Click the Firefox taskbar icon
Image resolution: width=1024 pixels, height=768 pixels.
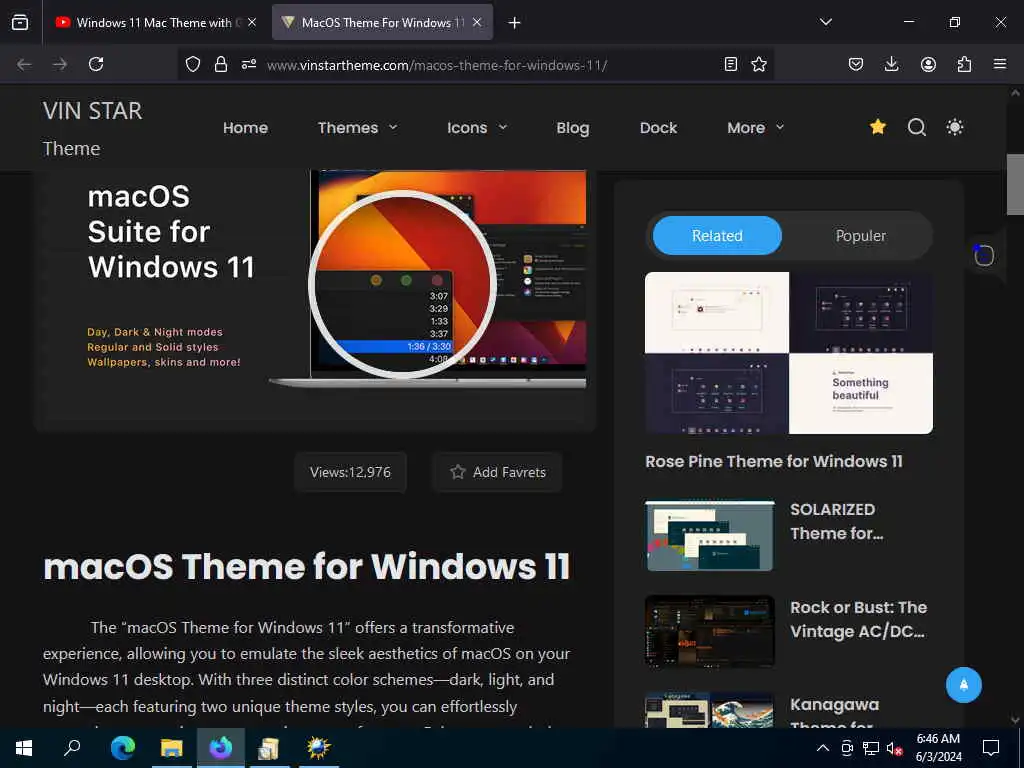(221, 748)
